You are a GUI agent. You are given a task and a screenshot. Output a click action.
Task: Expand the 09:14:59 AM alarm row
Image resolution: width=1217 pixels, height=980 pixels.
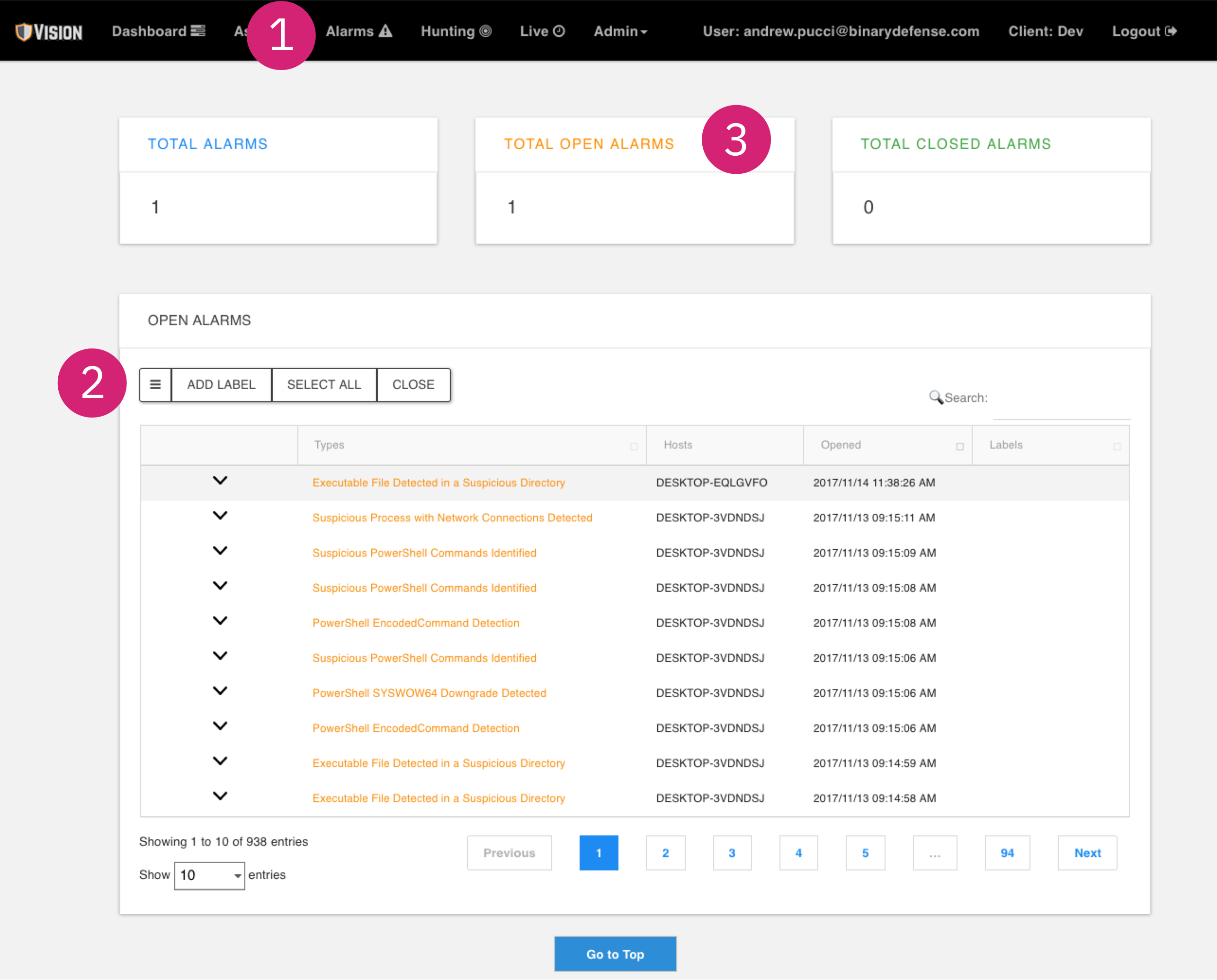tap(220, 760)
